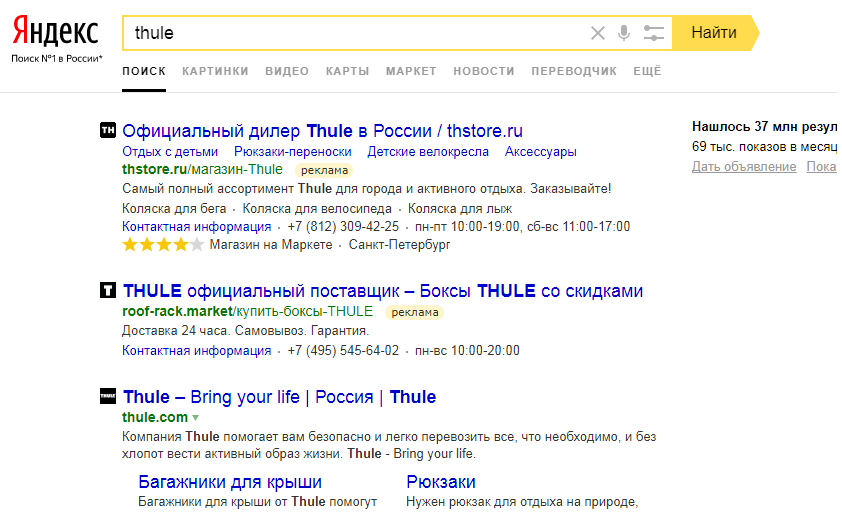Click the Дать объявление link
This screenshot has width=842, height=512.
(x=744, y=167)
